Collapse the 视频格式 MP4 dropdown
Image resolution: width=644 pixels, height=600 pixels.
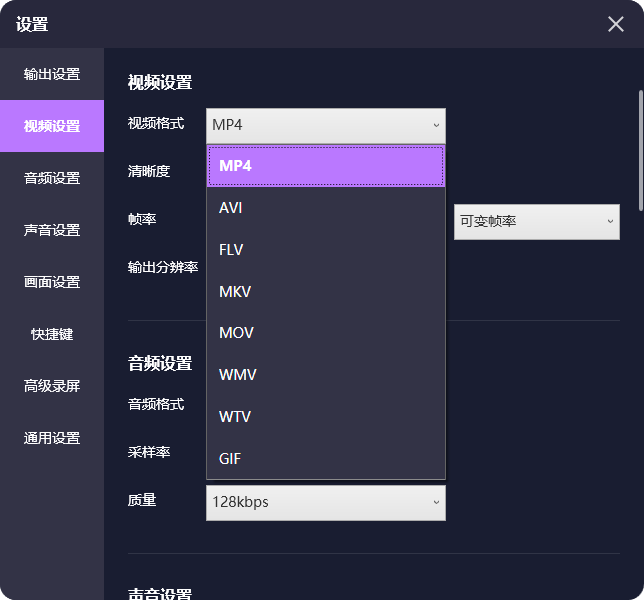pos(326,125)
